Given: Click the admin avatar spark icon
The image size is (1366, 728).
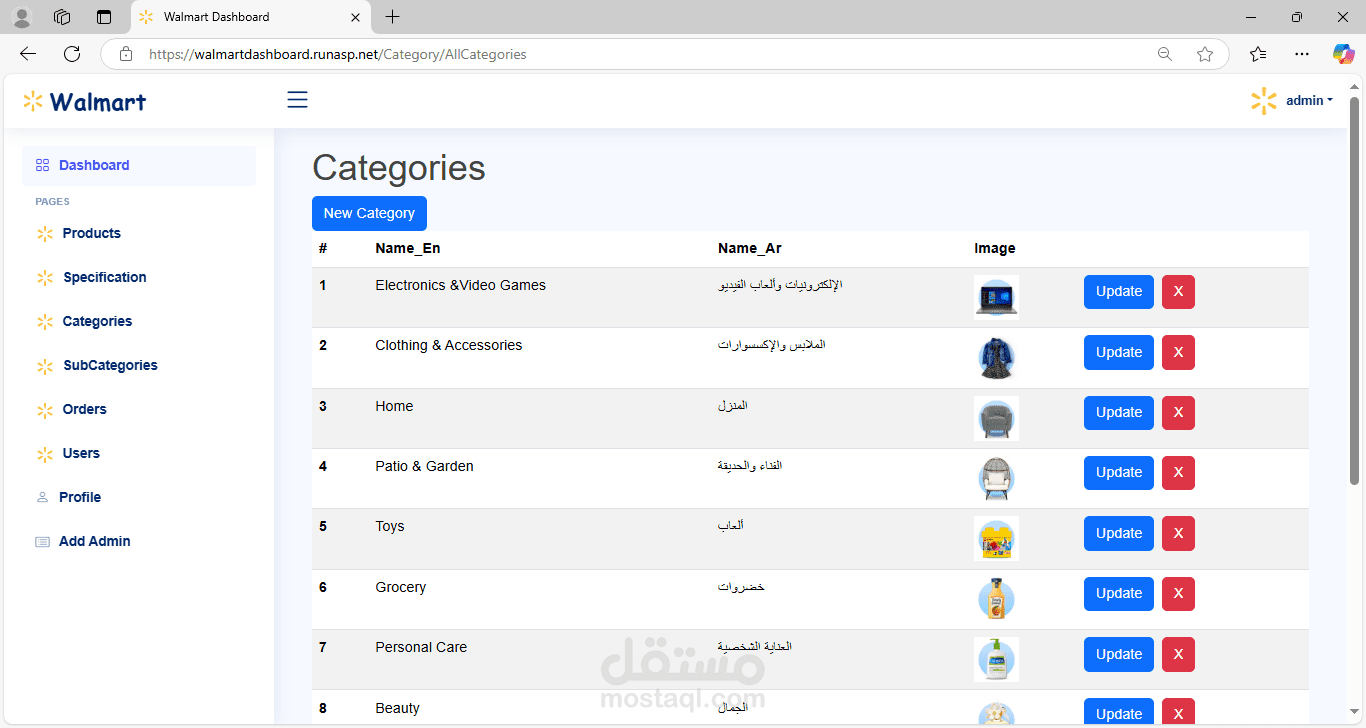Looking at the screenshot, I should (x=1264, y=100).
